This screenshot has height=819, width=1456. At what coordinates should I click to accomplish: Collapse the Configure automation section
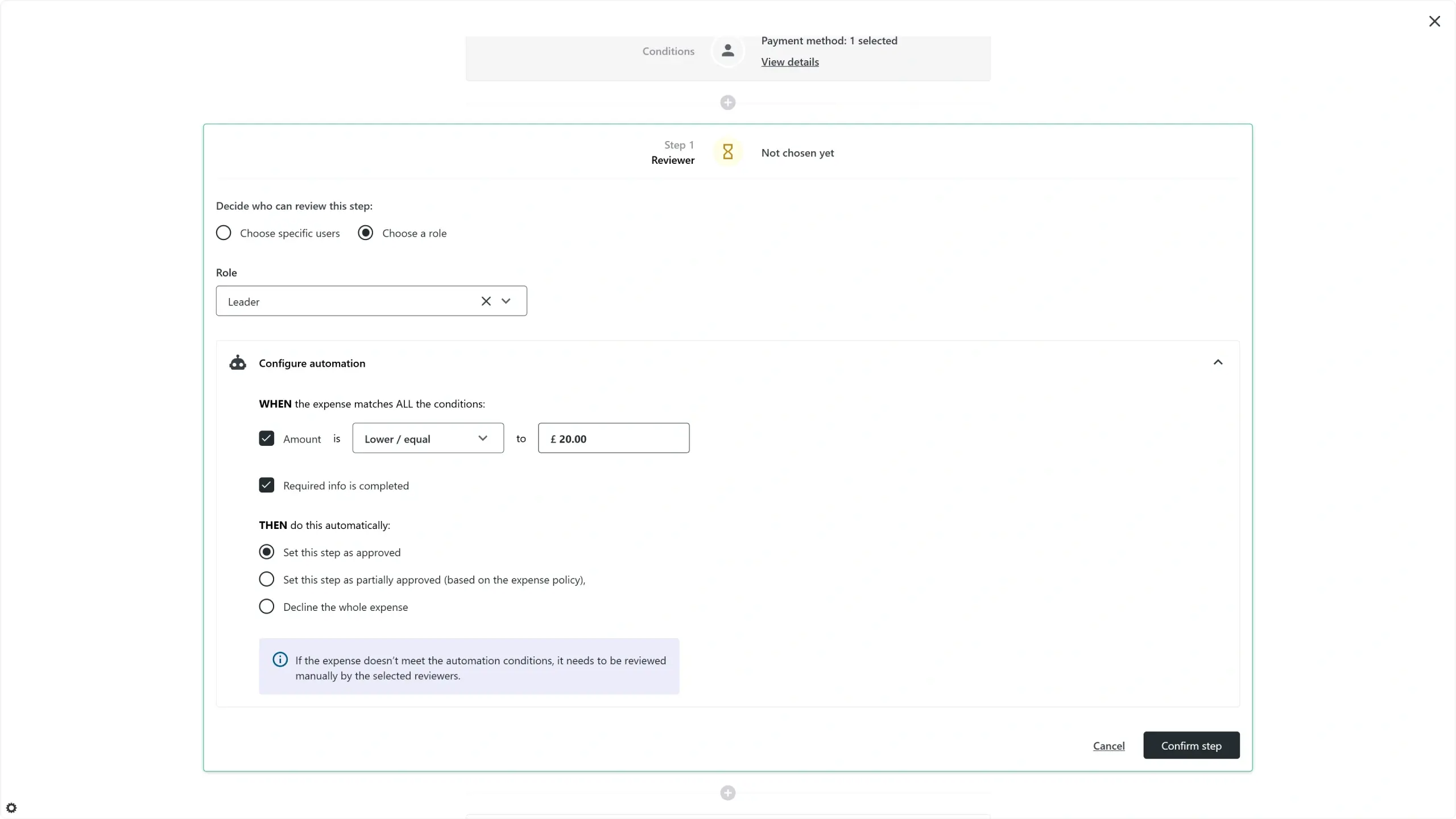[x=1218, y=362]
